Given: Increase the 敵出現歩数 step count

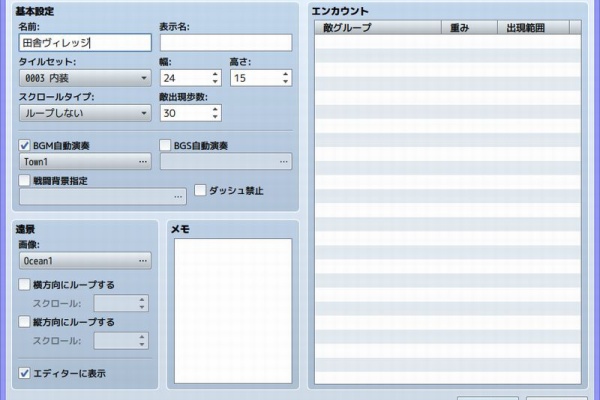Looking at the screenshot, I should tap(215, 109).
